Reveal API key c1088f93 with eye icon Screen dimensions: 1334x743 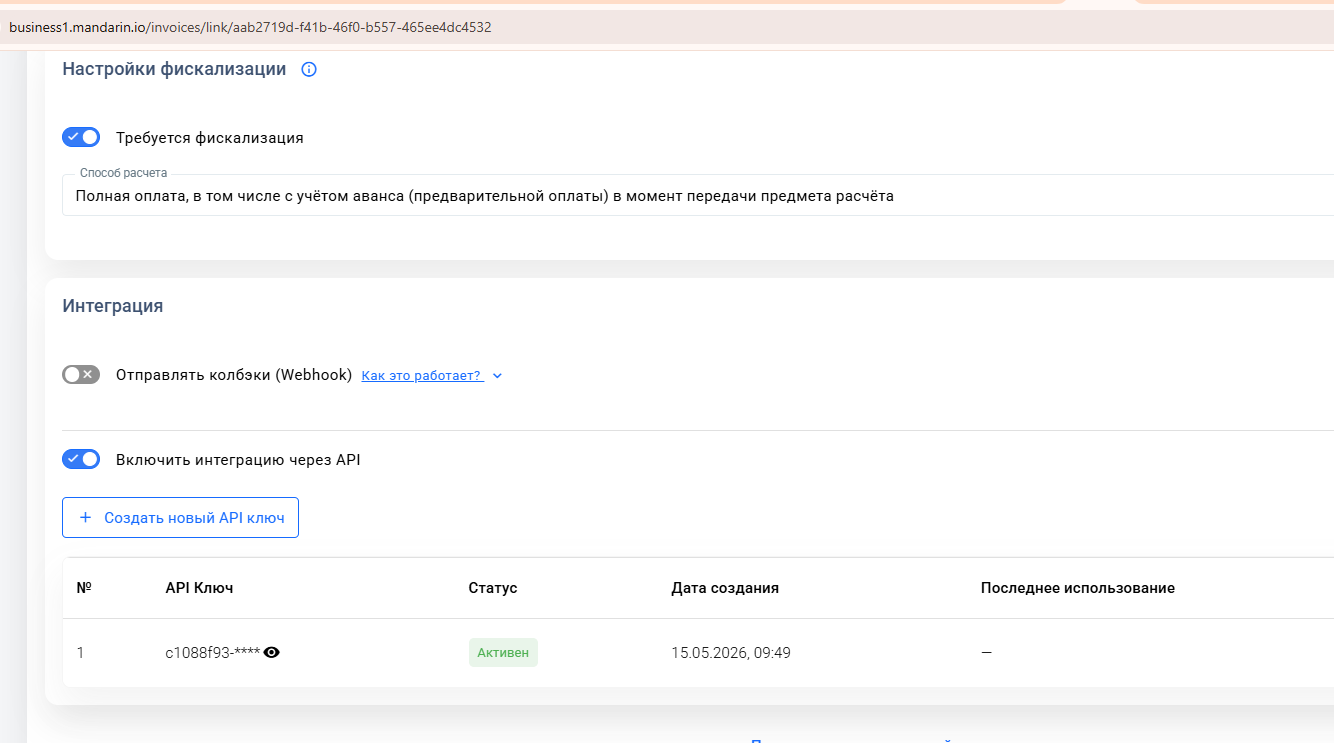[271, 652]
